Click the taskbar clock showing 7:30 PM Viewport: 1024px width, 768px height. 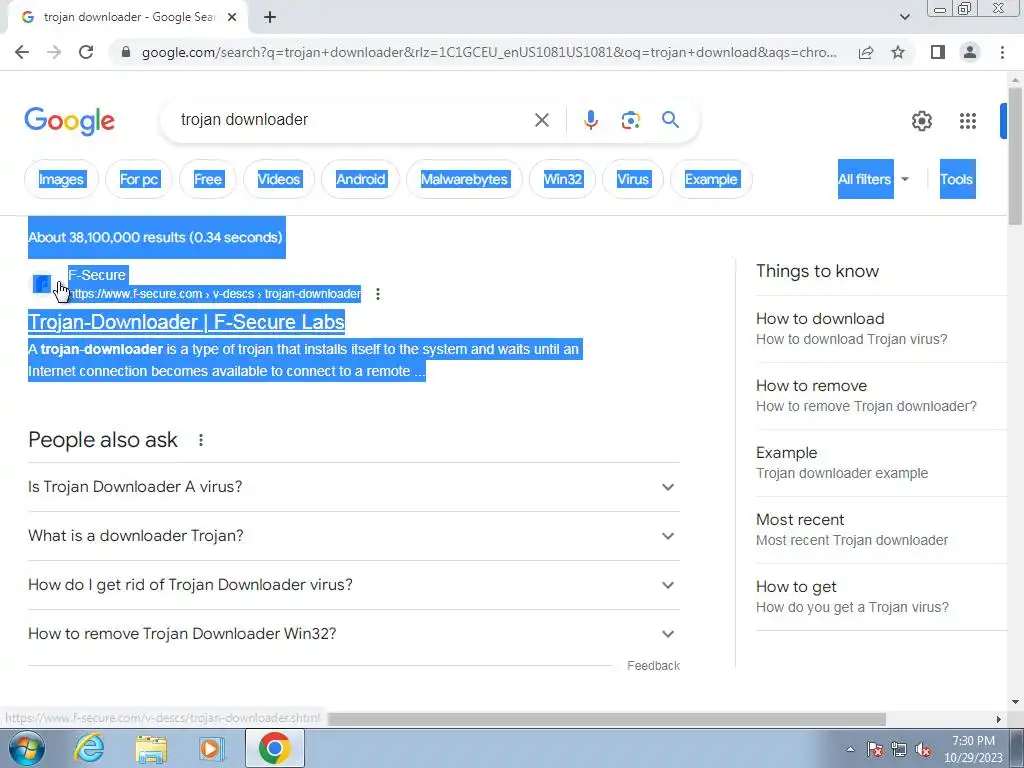(973, 749)
